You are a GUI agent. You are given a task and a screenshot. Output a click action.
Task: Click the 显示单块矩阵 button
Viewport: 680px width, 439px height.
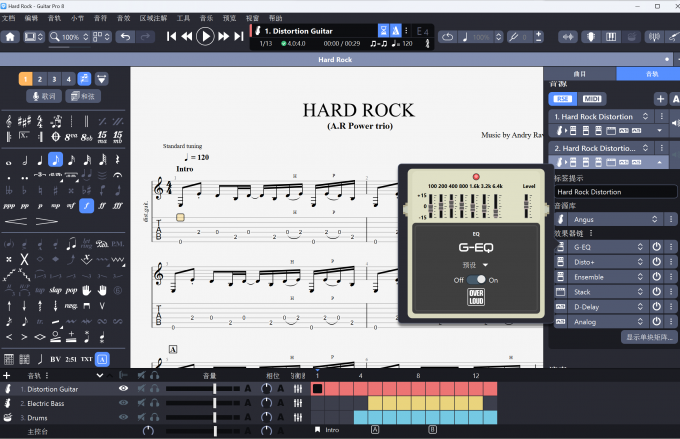point(647,337)
